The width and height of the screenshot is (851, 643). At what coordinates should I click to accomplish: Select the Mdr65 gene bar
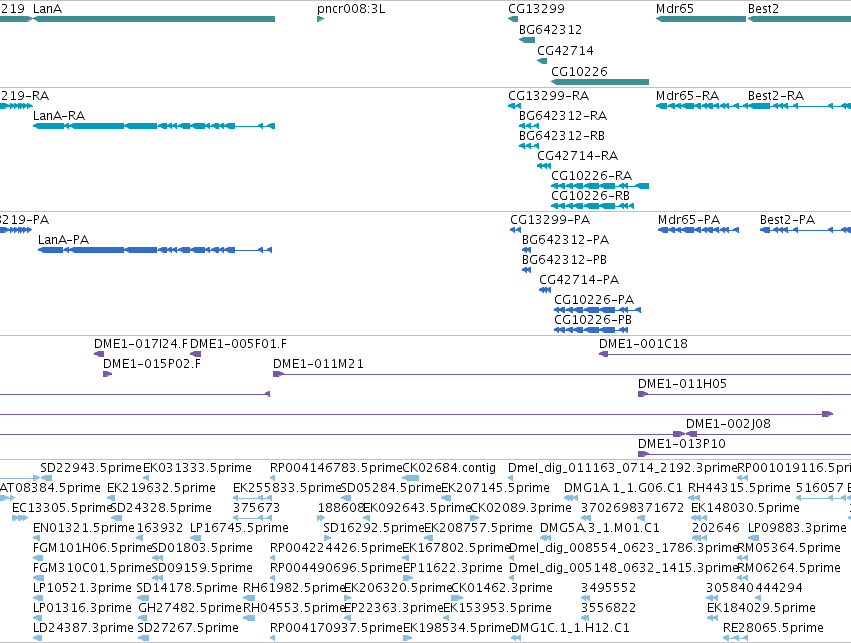[x=701, y=19]
